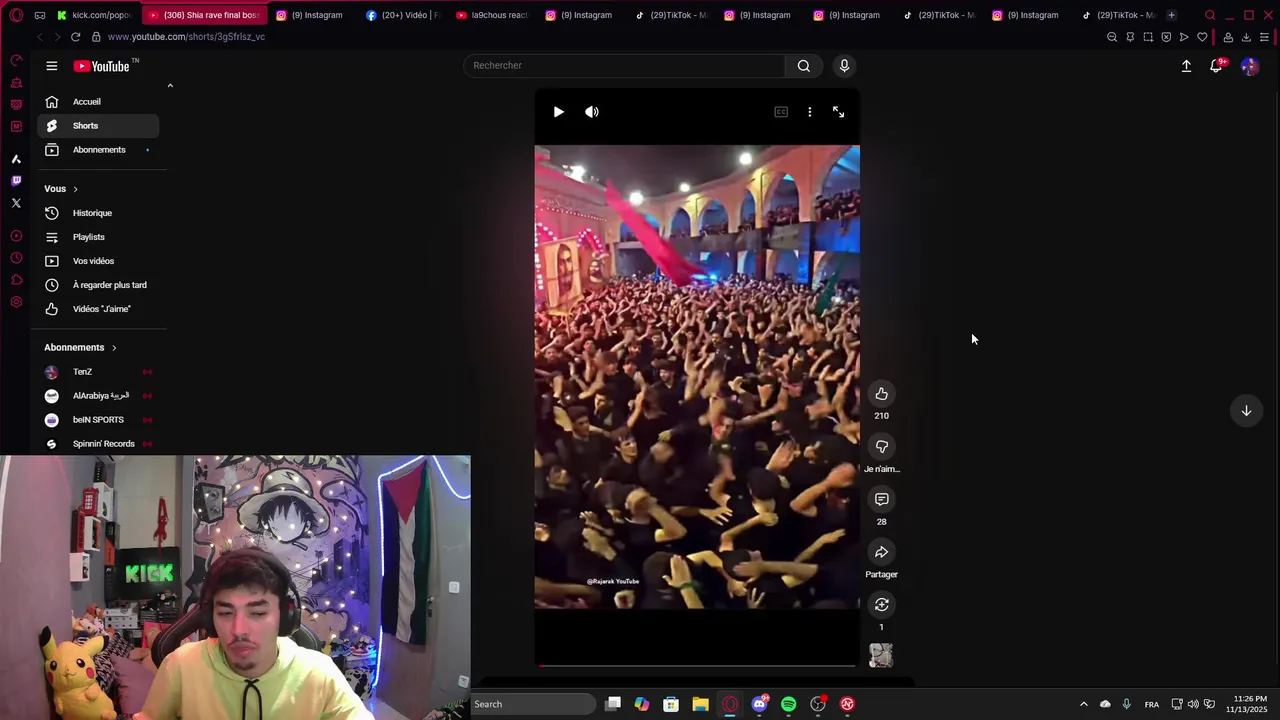Select Shorts in YouTube sidebar

tap(98, 126)
